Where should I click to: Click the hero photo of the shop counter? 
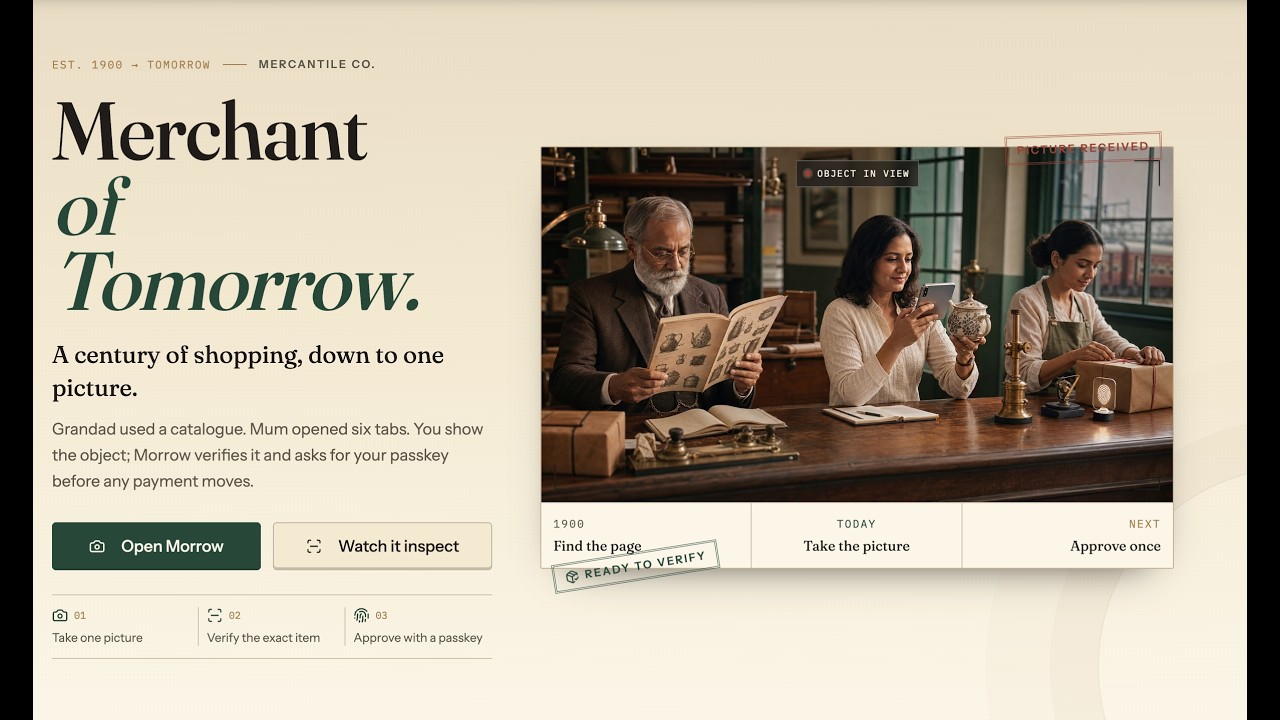point(857,324)
